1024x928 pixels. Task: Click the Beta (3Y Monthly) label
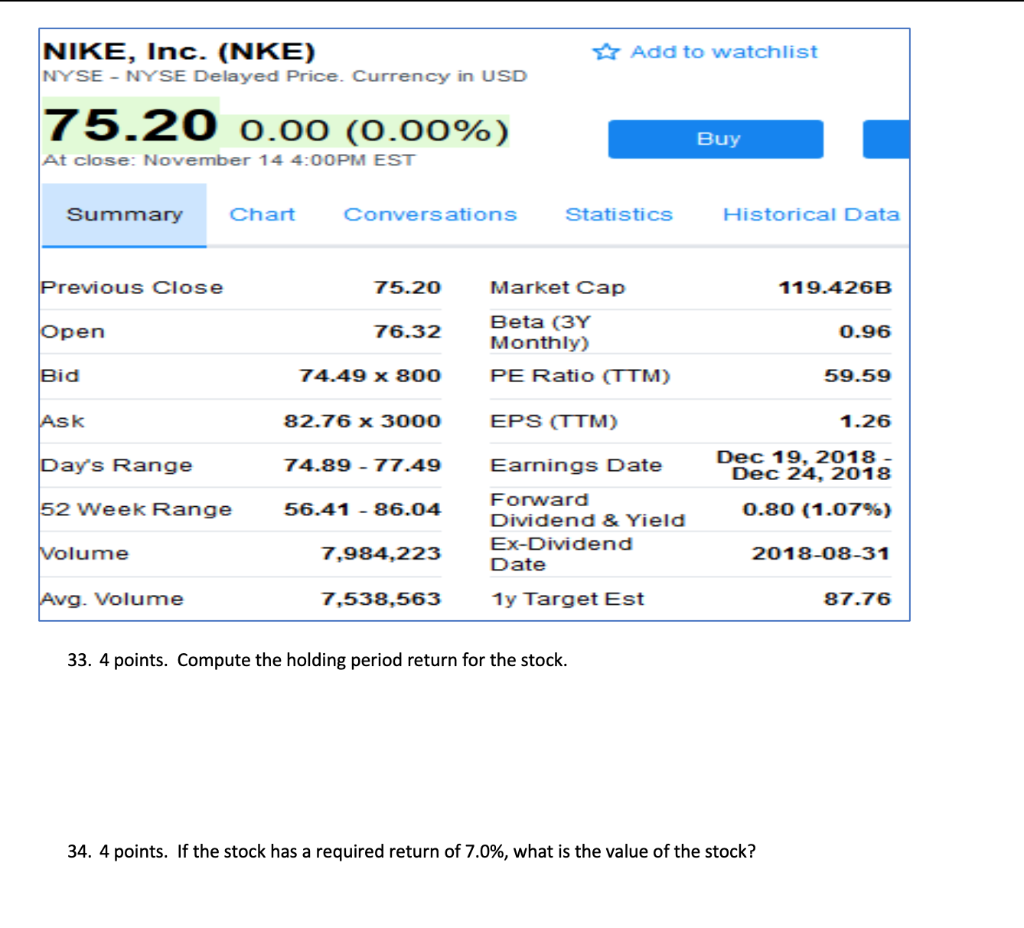[541, 332]
